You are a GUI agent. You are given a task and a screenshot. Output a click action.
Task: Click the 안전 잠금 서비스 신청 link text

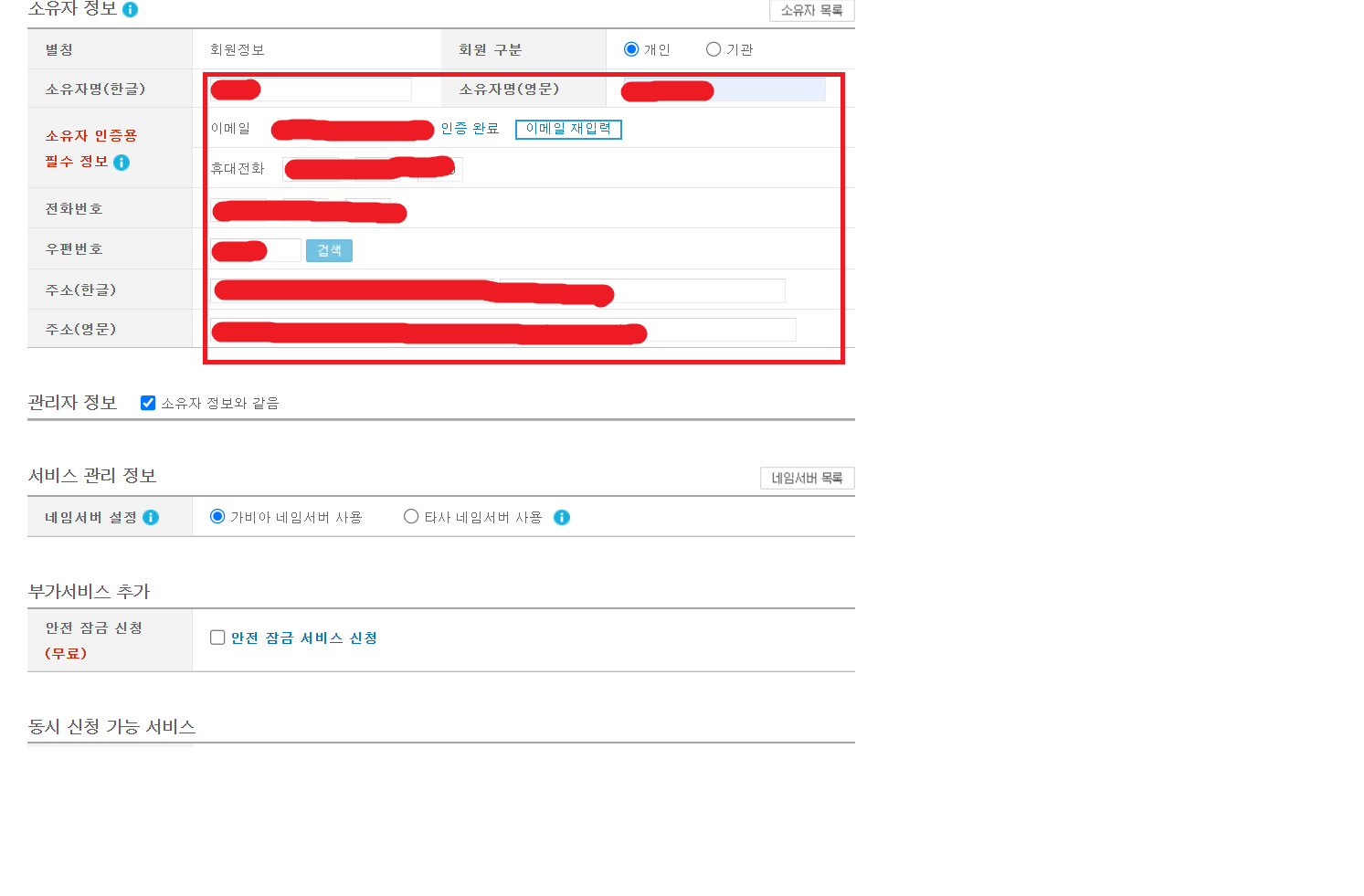pyautogui.click(x=304, y=638)
